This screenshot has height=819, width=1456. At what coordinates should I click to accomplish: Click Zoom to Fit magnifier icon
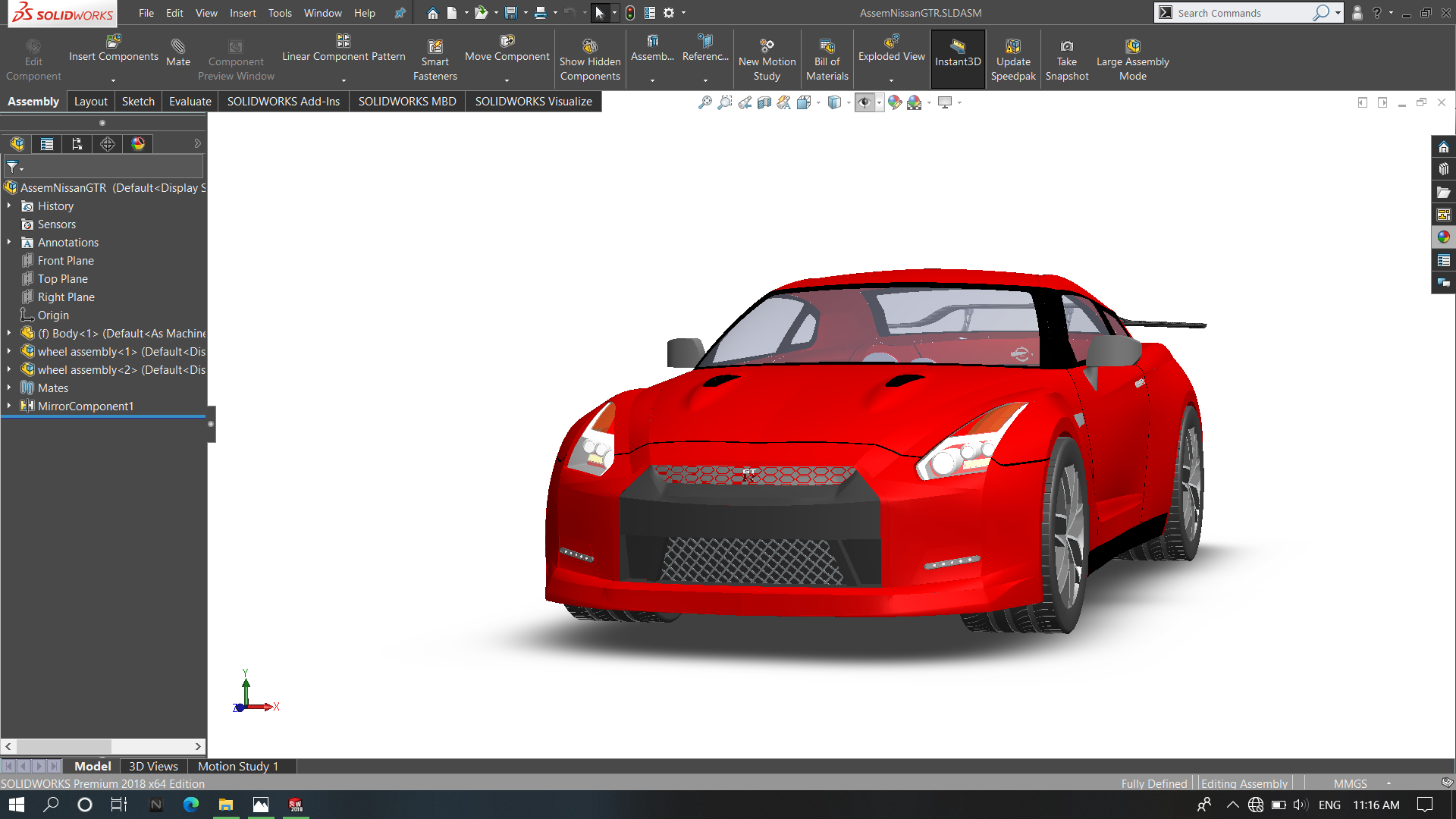pos(705,102)
